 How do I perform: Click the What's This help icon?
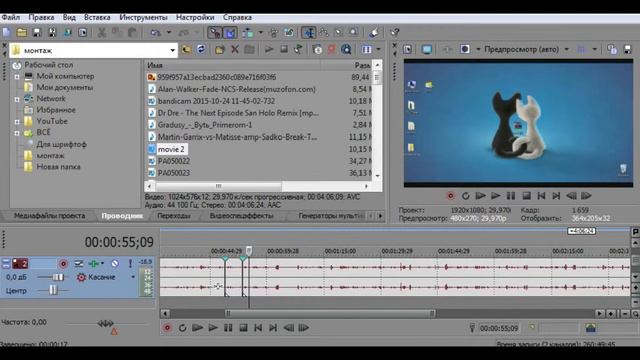tap(395, 33)
